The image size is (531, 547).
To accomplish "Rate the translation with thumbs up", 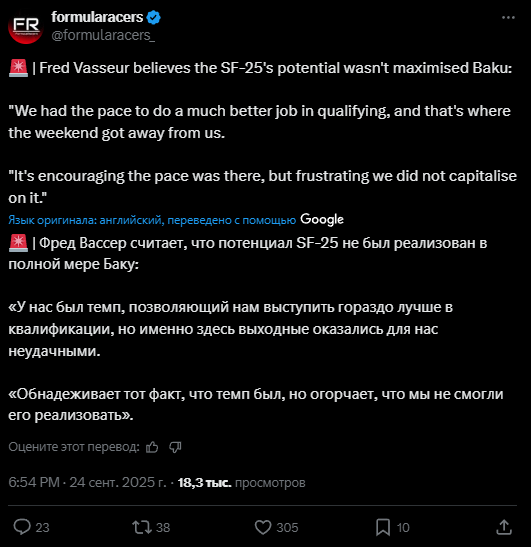I will [152, 447].
